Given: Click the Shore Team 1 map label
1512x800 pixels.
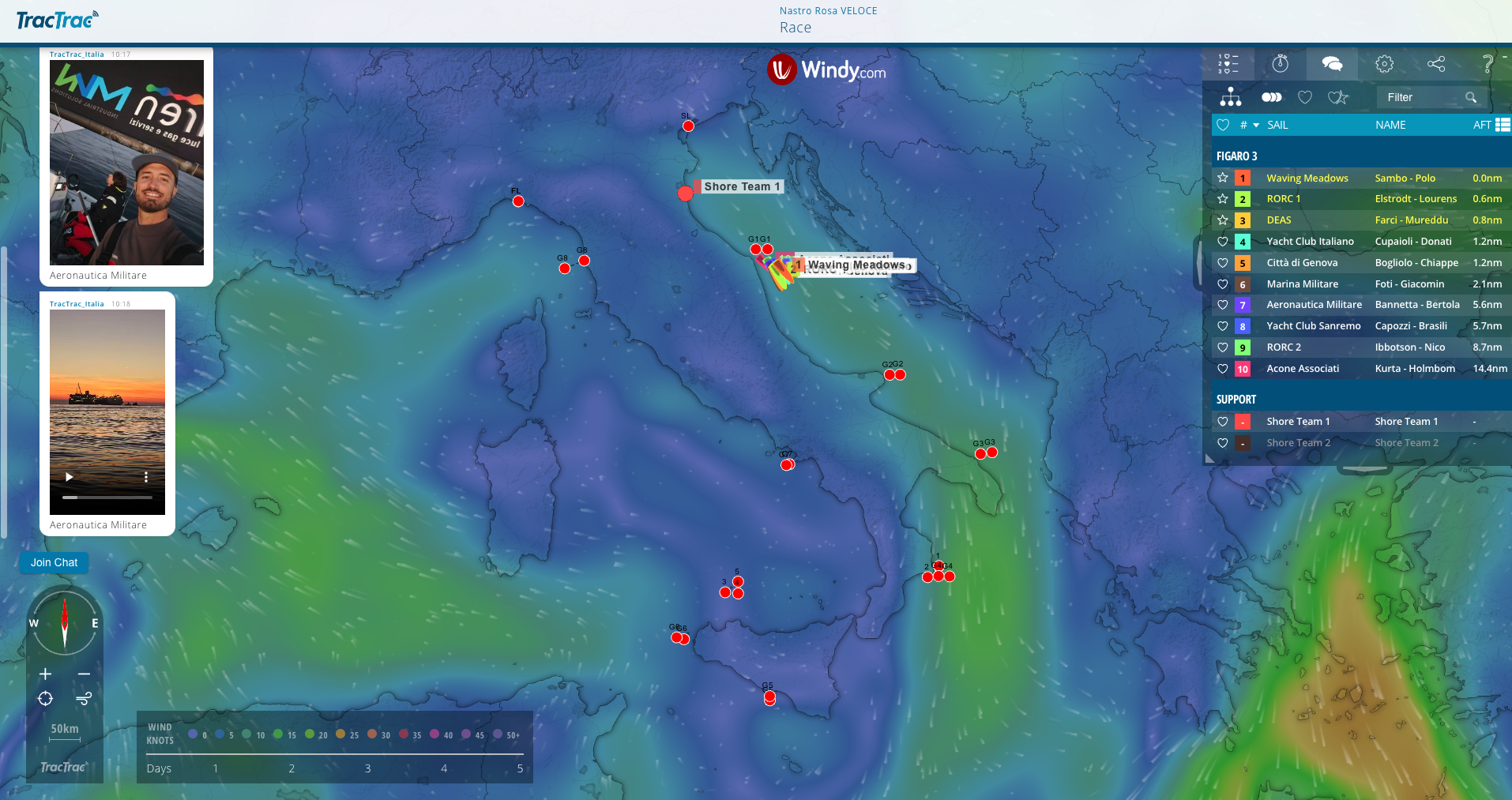Looking at the screenshot, I should pyautogui.click(x=741, y=186).
